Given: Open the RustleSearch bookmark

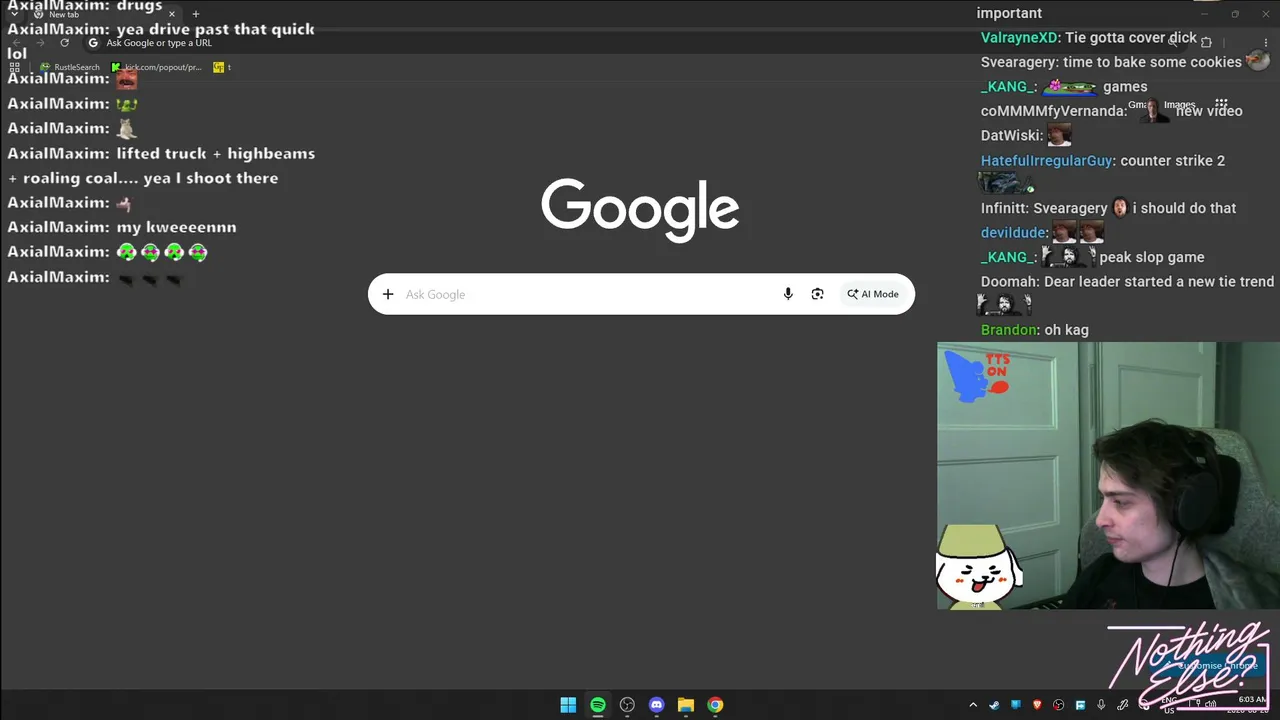Looking at the screenshot, I should coord(70,67).
